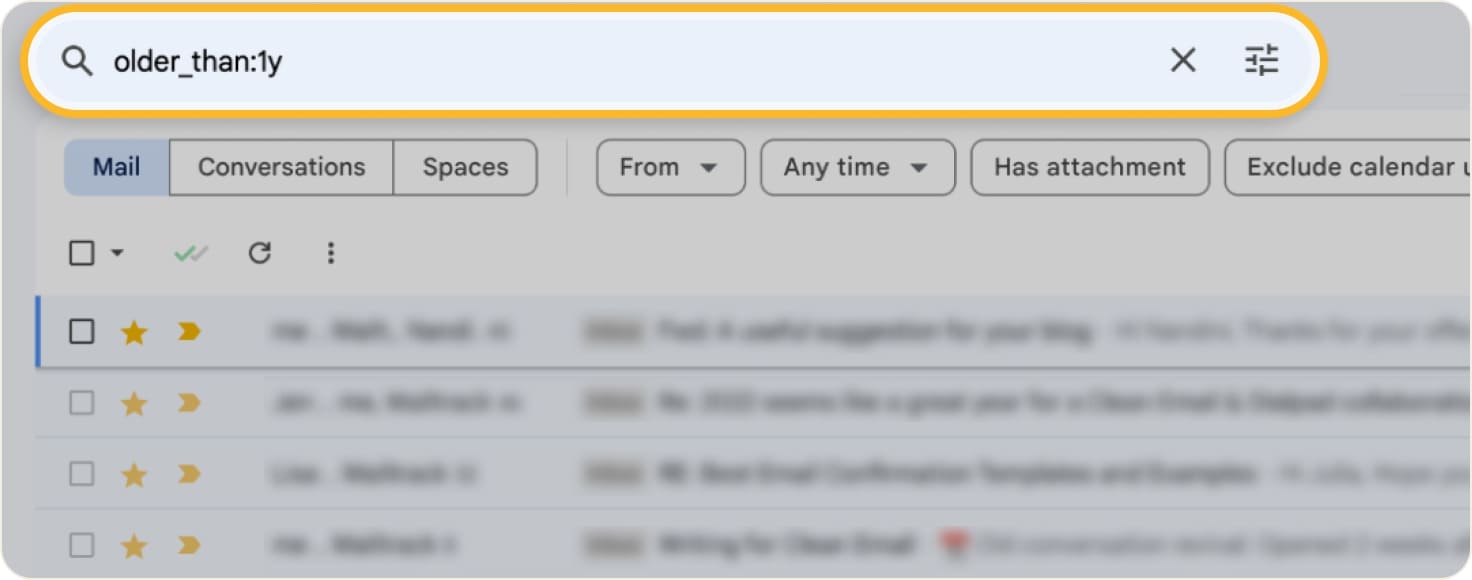Open the From filter dropdown
Image resolution: width=1472 pixels, height=580 pixels.
point(669,167)
